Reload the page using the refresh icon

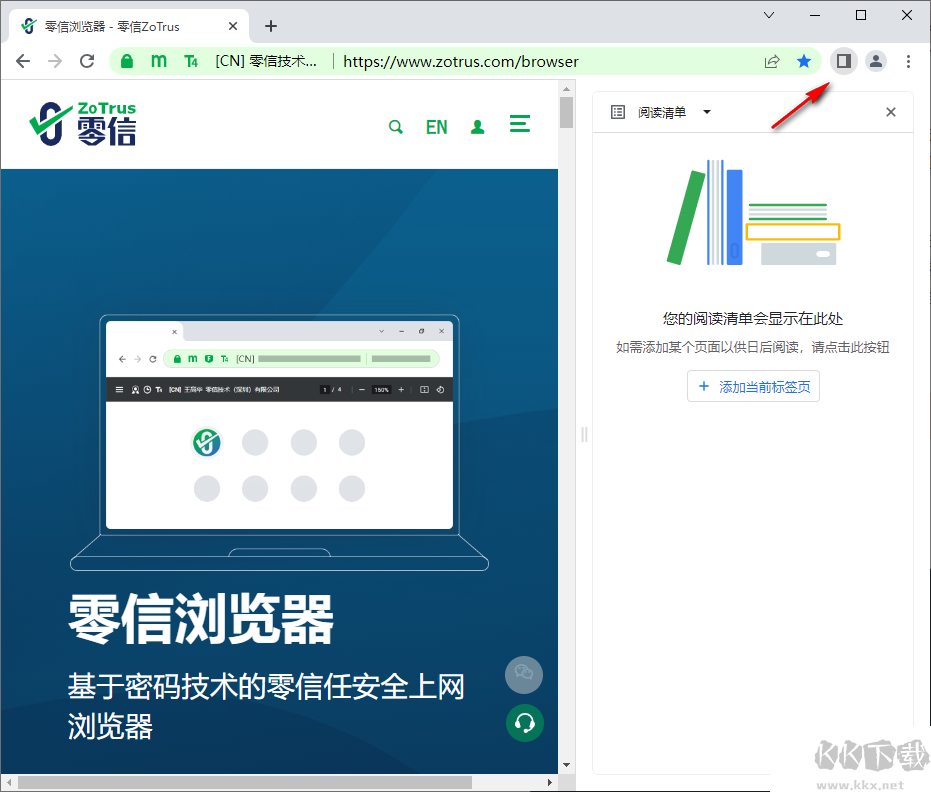(x=87, y=61)
